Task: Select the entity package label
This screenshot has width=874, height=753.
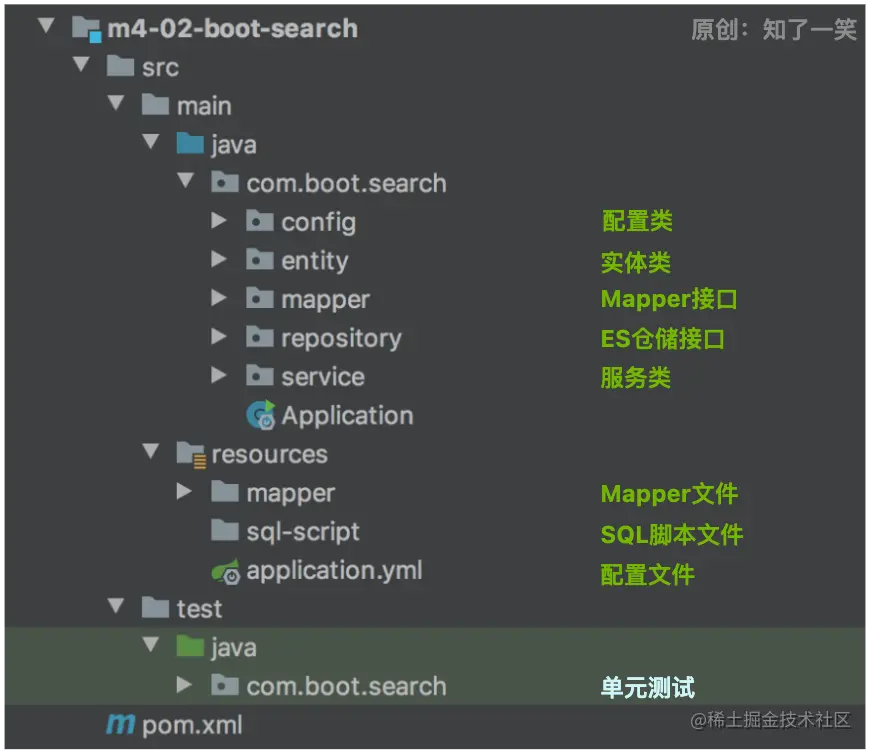Action: (x=315, y=261)
